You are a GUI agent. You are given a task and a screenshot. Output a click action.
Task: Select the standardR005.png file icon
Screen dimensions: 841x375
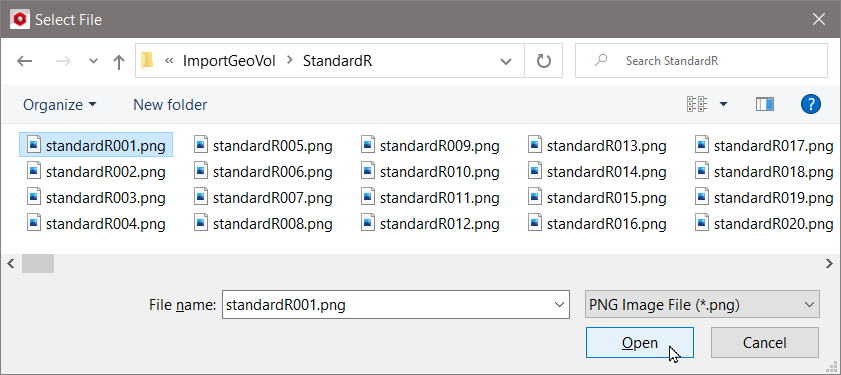201,145
